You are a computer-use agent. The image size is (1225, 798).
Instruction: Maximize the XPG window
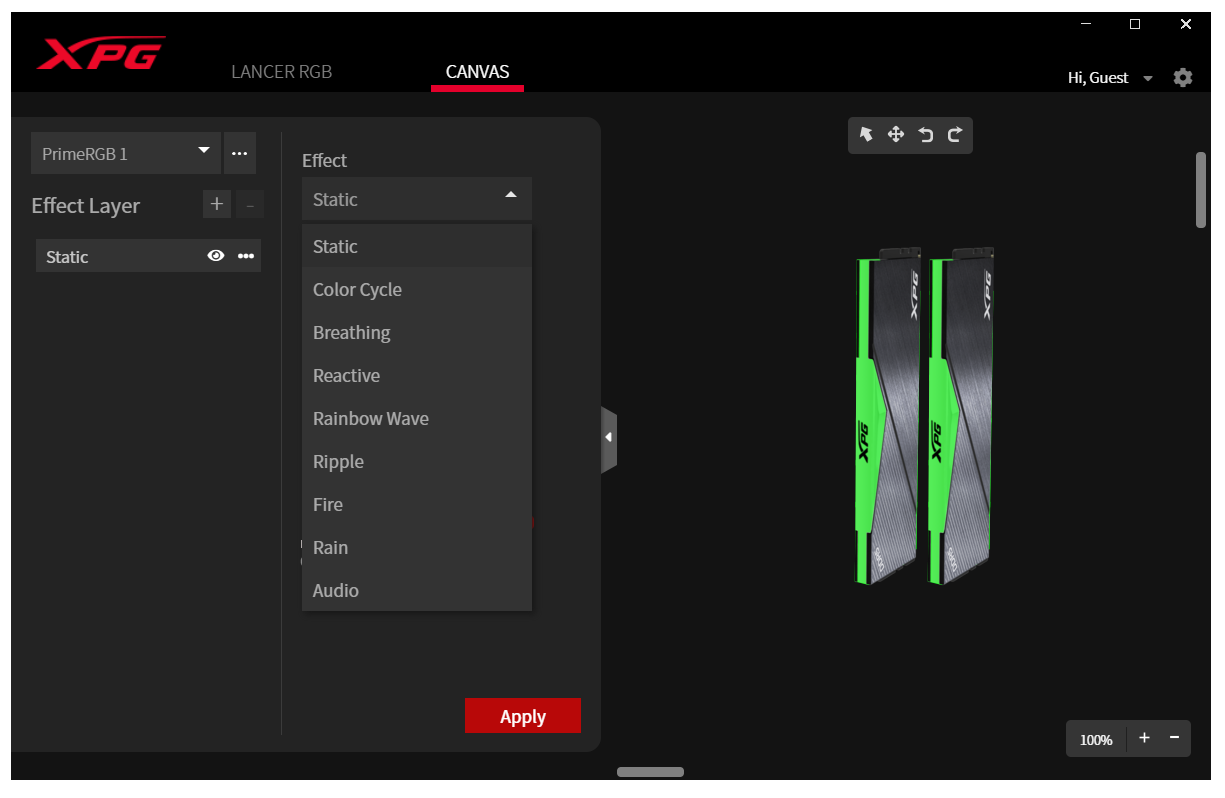[1135, 24]
